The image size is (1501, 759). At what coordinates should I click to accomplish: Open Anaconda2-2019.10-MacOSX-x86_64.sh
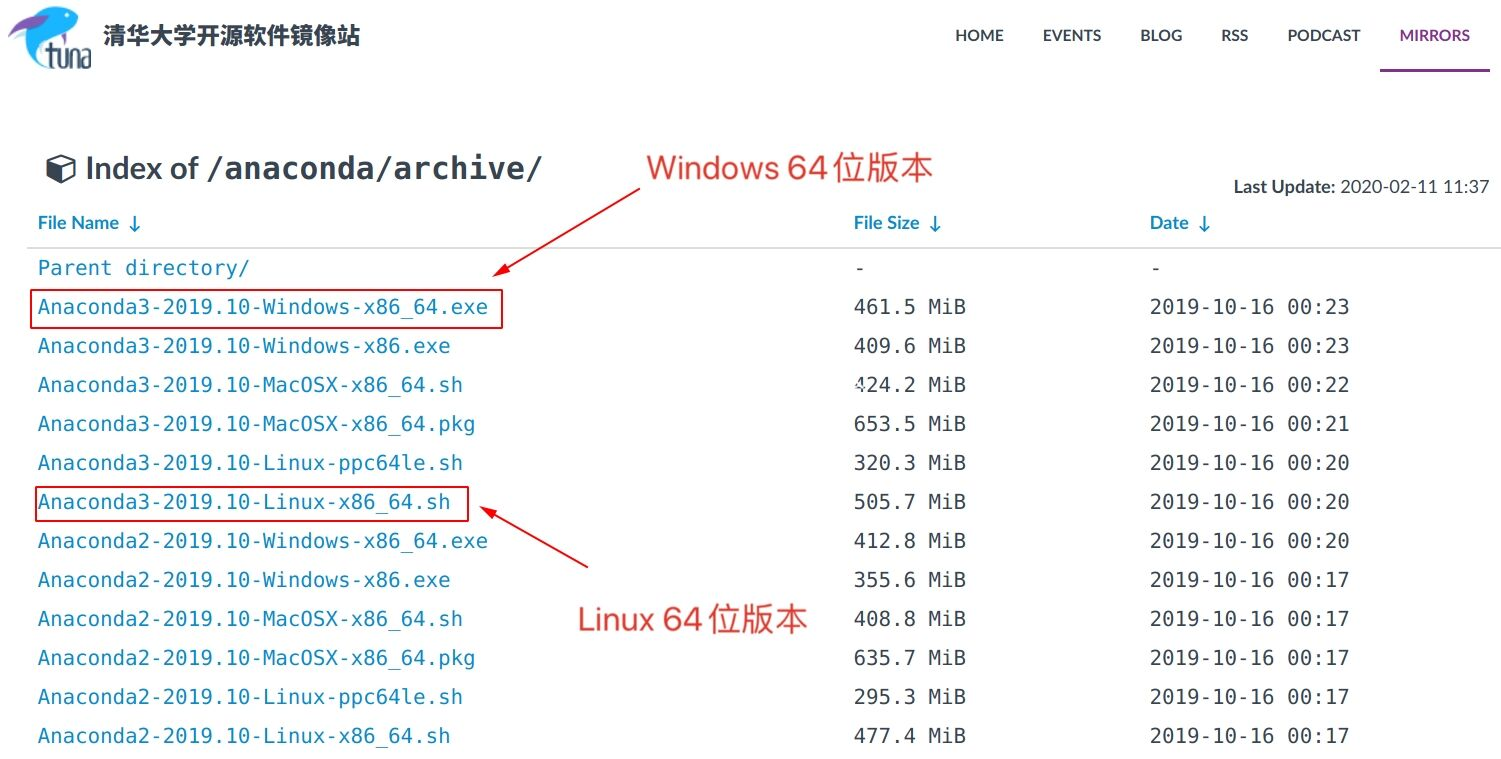click(x=250, y=618)
